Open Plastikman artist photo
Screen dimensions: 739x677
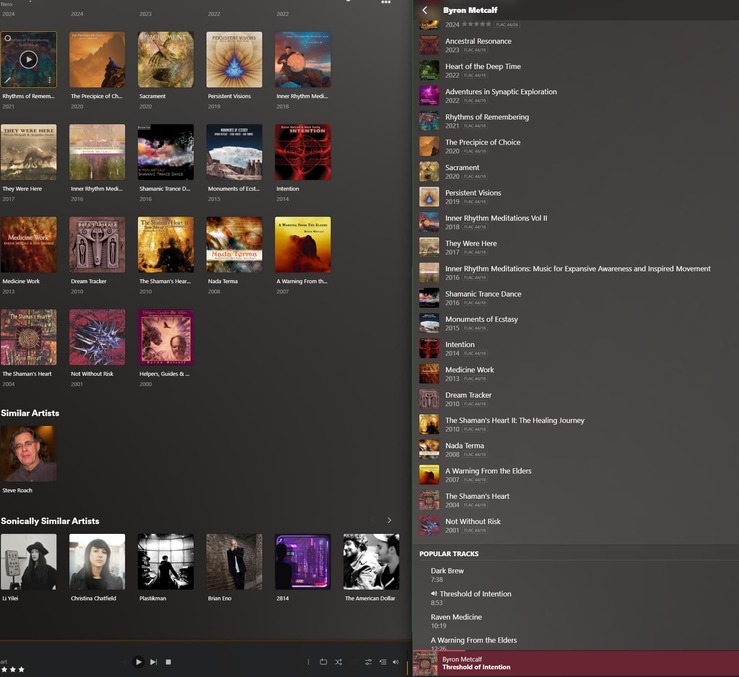click(x=165, y=561)
